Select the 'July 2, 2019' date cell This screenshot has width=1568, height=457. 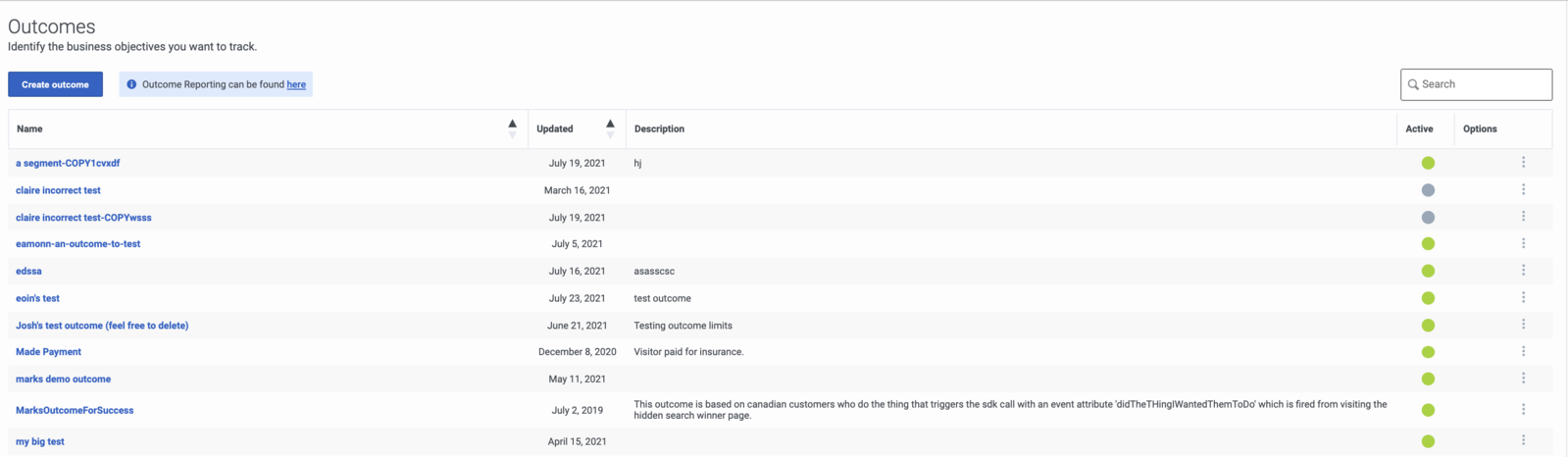pyautogui.click(x=578, y=410)
